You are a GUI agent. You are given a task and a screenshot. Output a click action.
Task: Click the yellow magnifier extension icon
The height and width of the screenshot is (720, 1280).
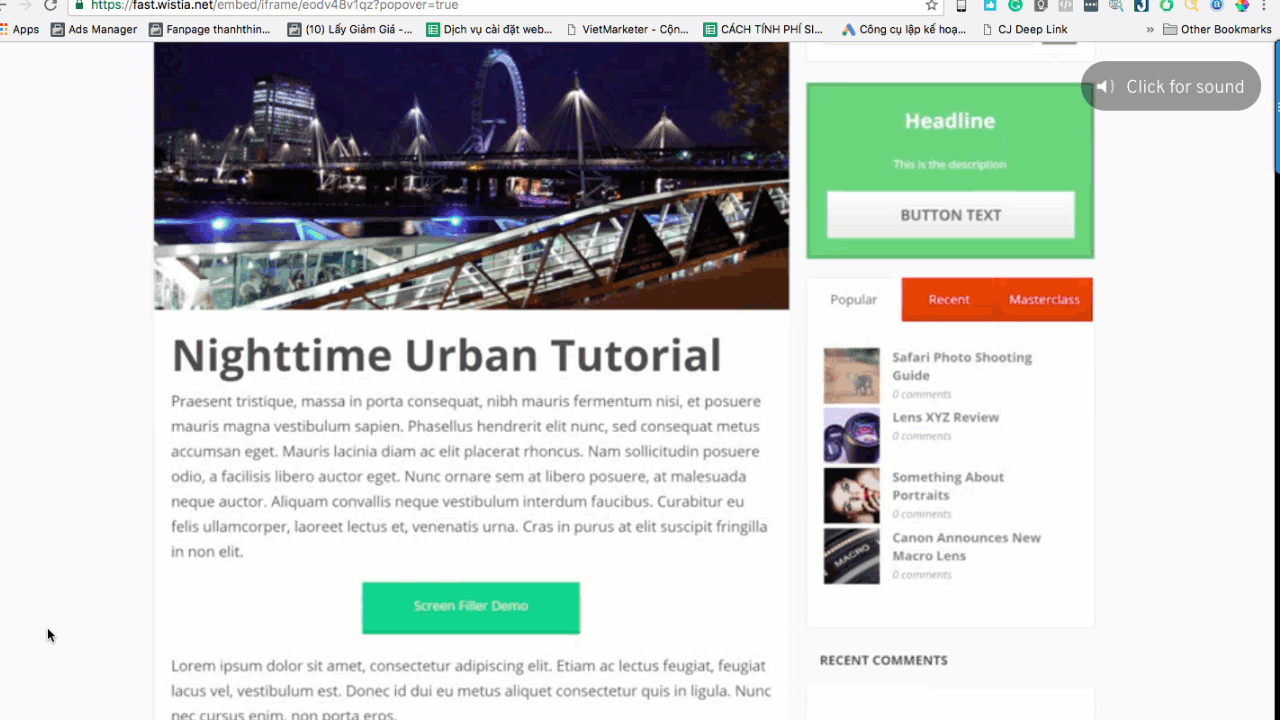pyautogui.click(x=1192, y=5)
